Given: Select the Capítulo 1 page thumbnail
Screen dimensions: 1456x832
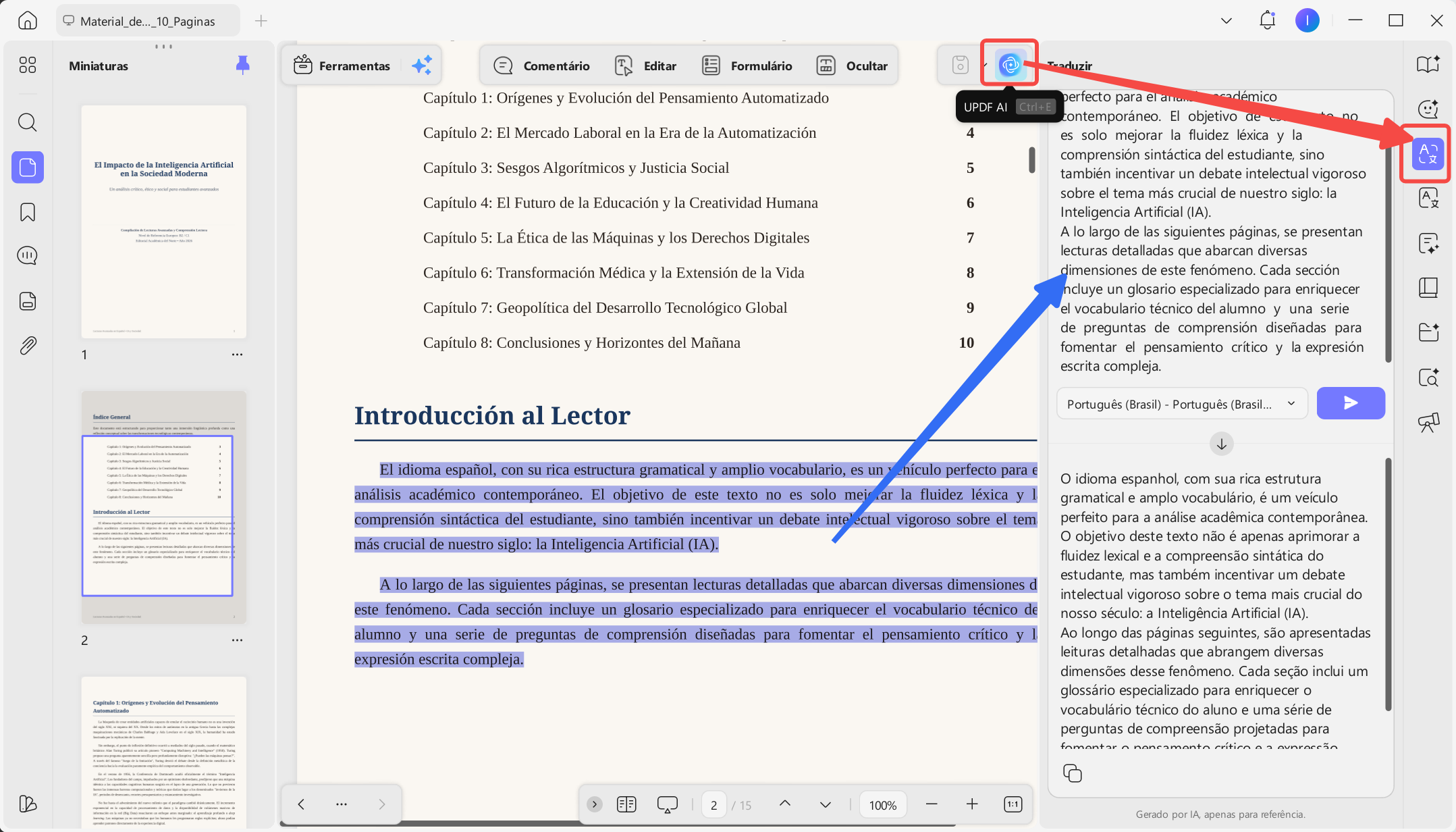Looking at the screenshot, I should tap(164, 753).
